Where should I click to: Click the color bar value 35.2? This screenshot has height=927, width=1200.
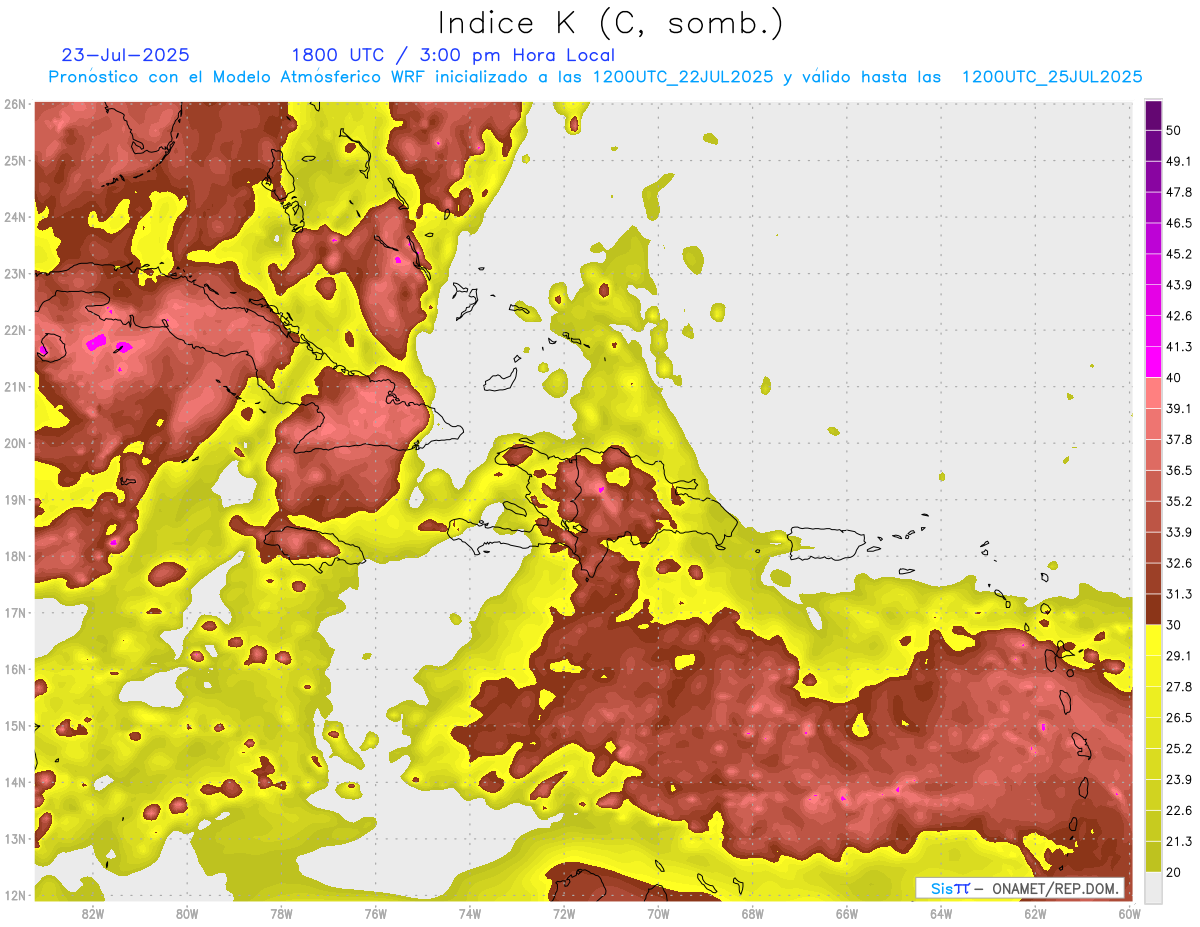click(x=1180, y=501)
